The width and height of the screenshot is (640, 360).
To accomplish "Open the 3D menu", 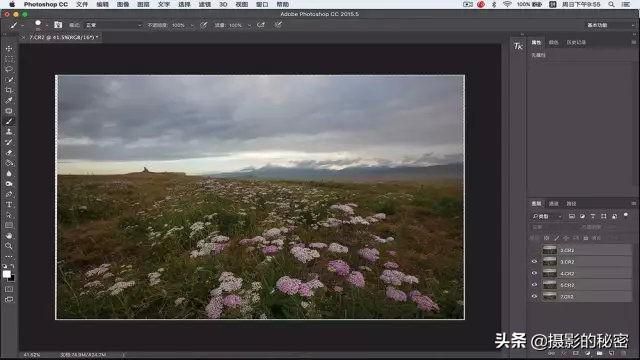I will click(x=223, y=4).
